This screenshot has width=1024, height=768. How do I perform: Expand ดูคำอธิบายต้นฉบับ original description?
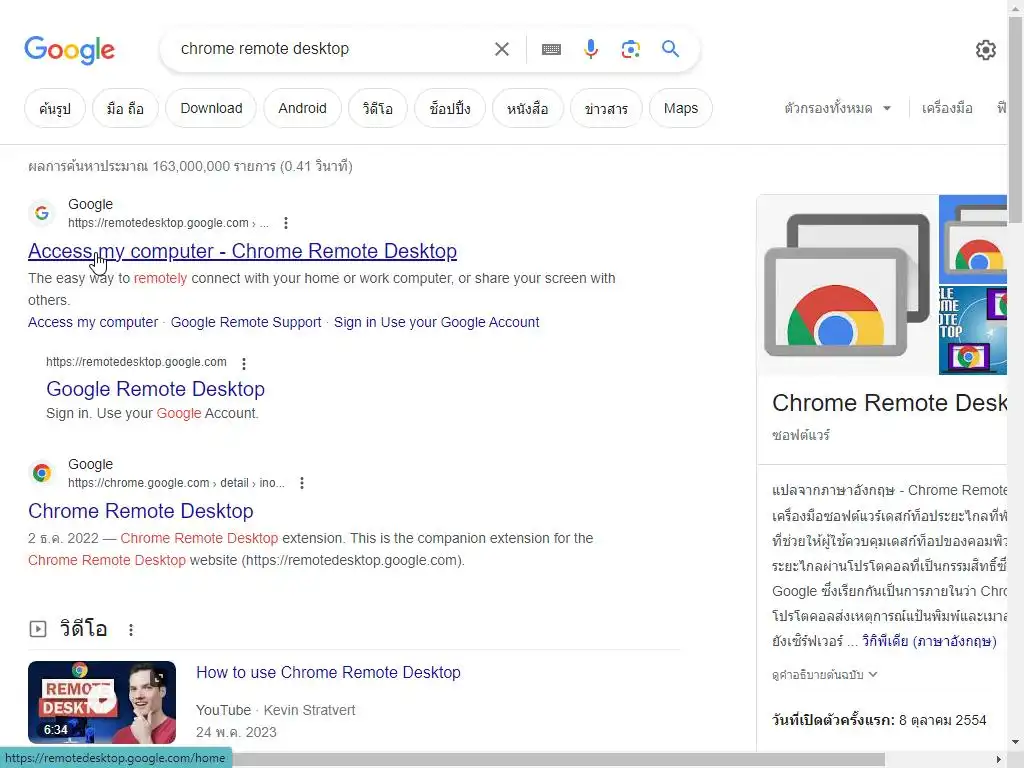pyautogui.click(x=824, y=675)
